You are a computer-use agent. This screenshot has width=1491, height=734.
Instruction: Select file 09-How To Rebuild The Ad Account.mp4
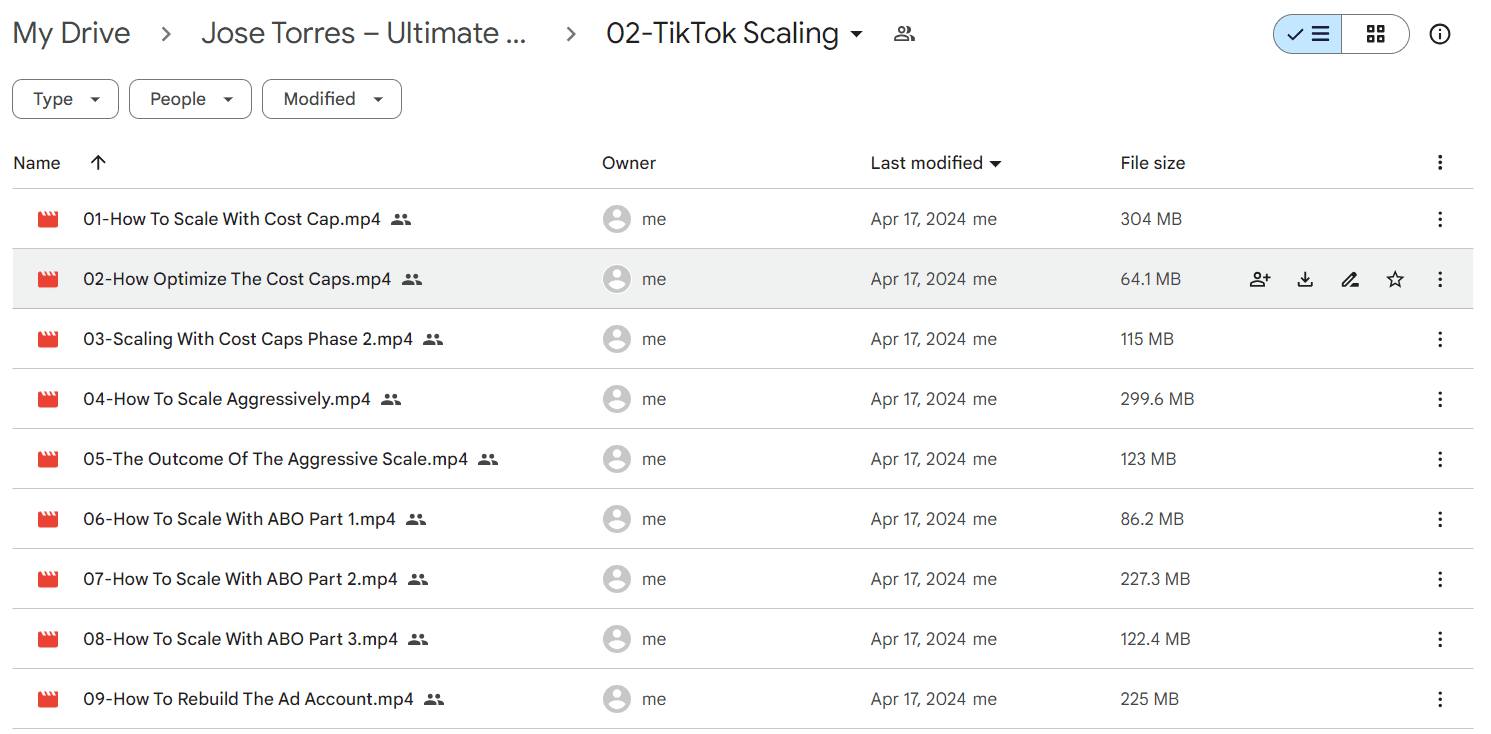[x=248, y=699]
